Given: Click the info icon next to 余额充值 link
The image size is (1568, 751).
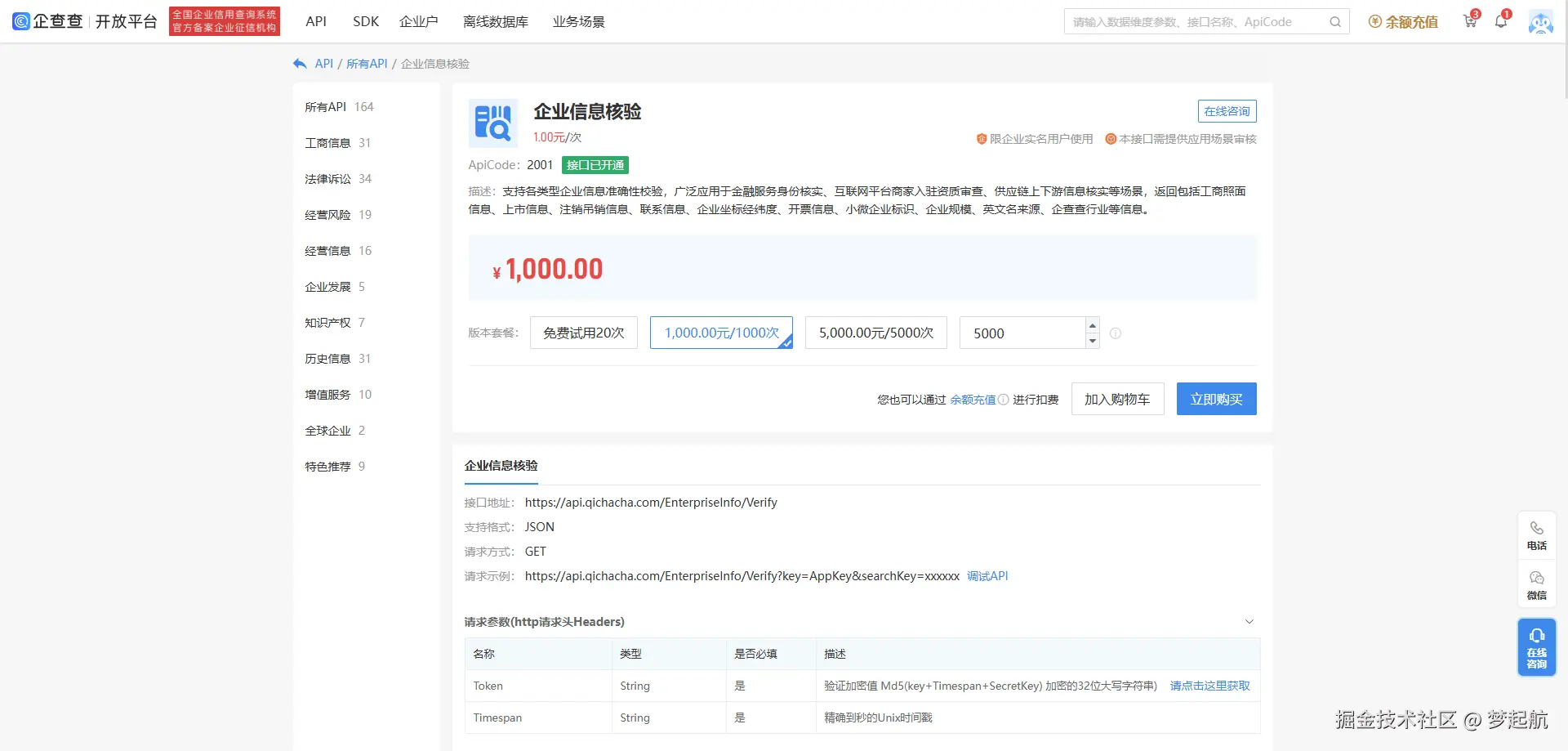Looking at the screenshot, I should point(1004,400).
